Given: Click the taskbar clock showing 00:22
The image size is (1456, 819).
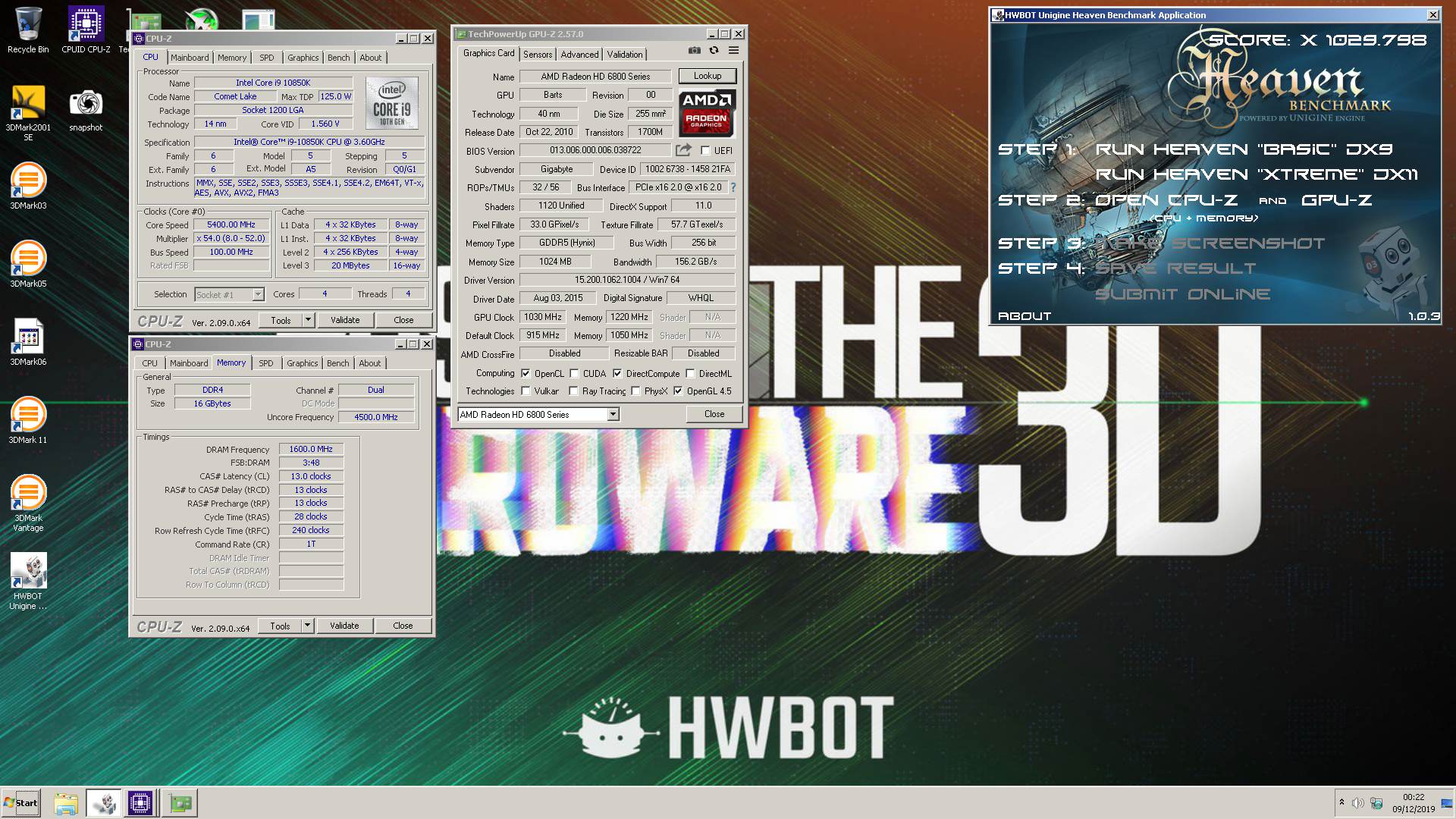Looking at the screenshot, I should (x=1413, y=803).
